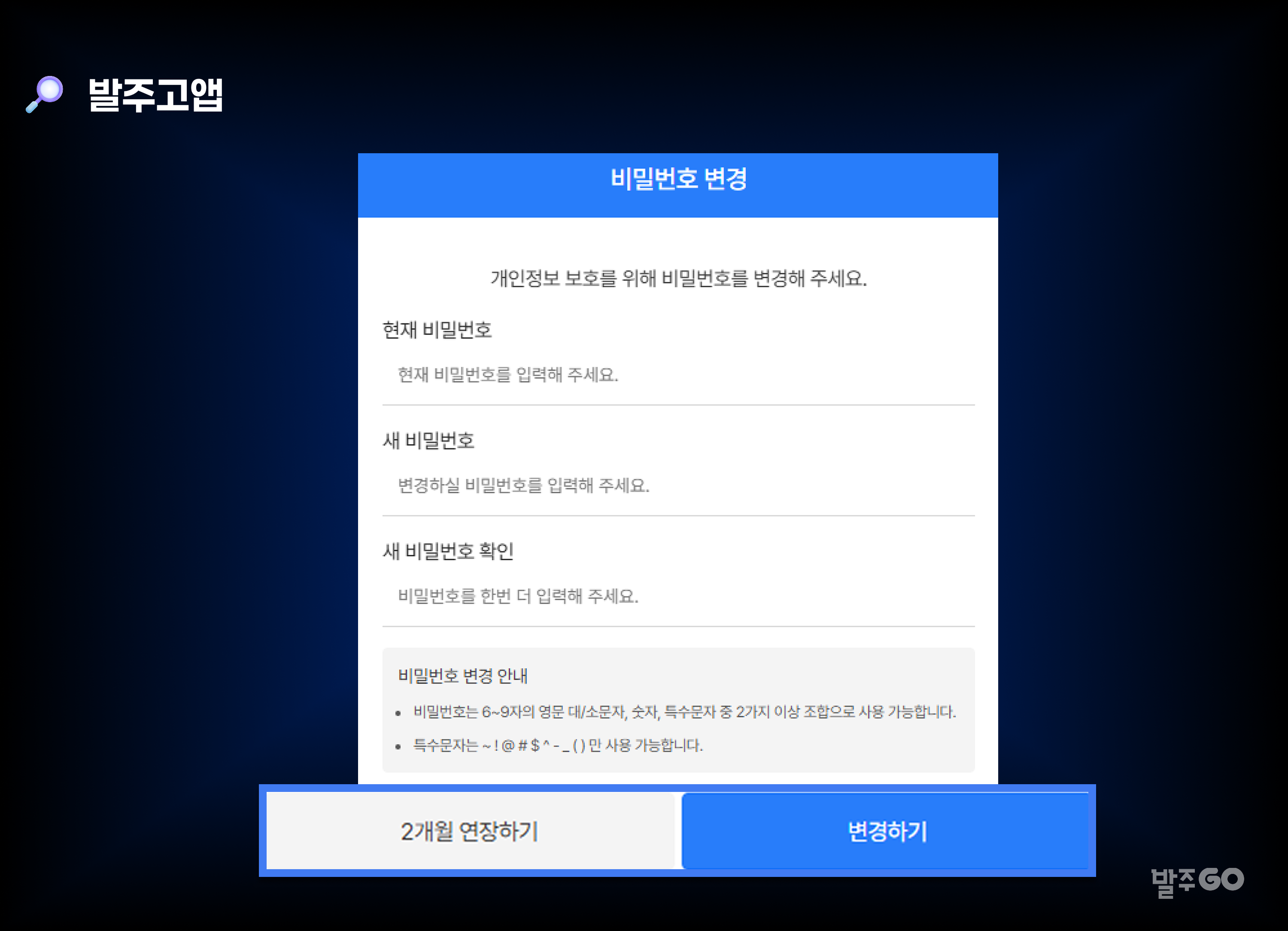Click the 6~9자 password rule text

tap(684, 712)
